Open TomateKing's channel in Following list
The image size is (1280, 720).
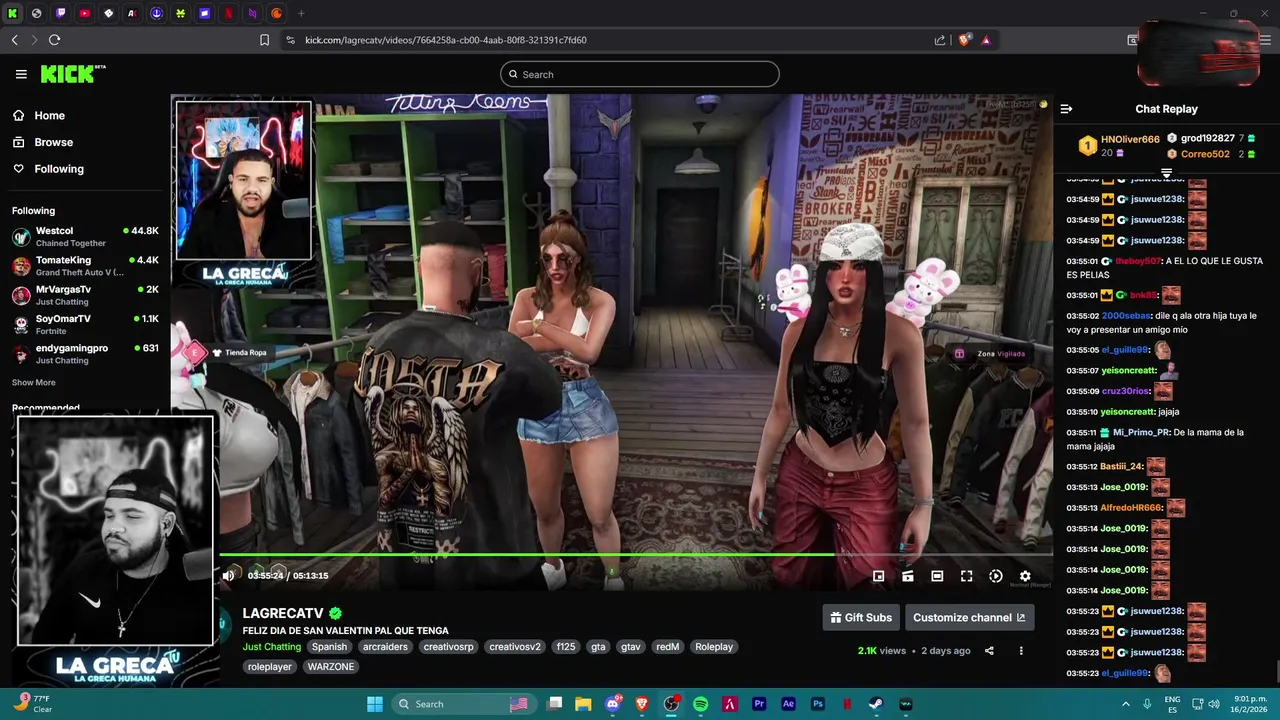coord(85,266)
